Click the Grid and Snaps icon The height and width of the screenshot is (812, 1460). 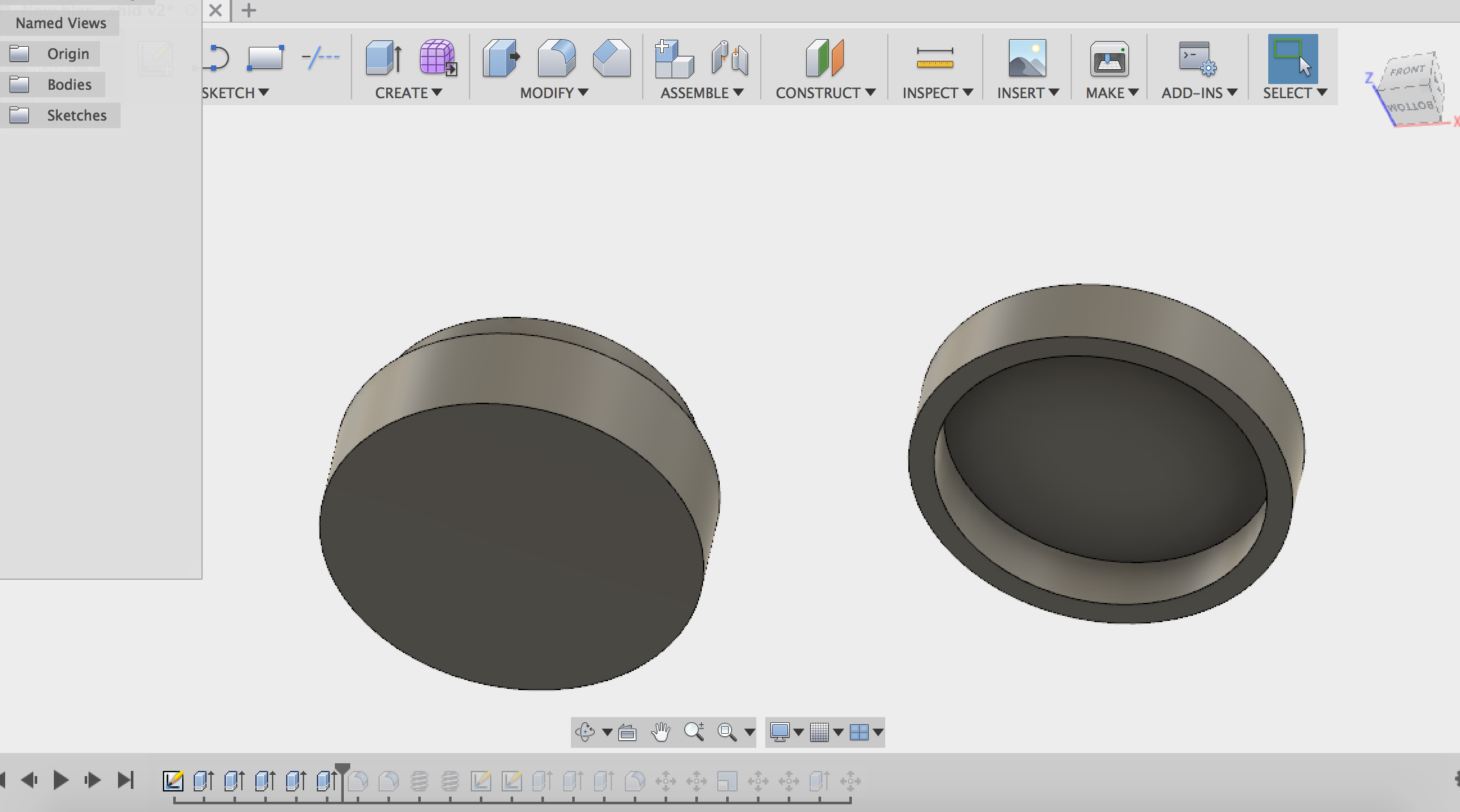click(x=819, y=732)
